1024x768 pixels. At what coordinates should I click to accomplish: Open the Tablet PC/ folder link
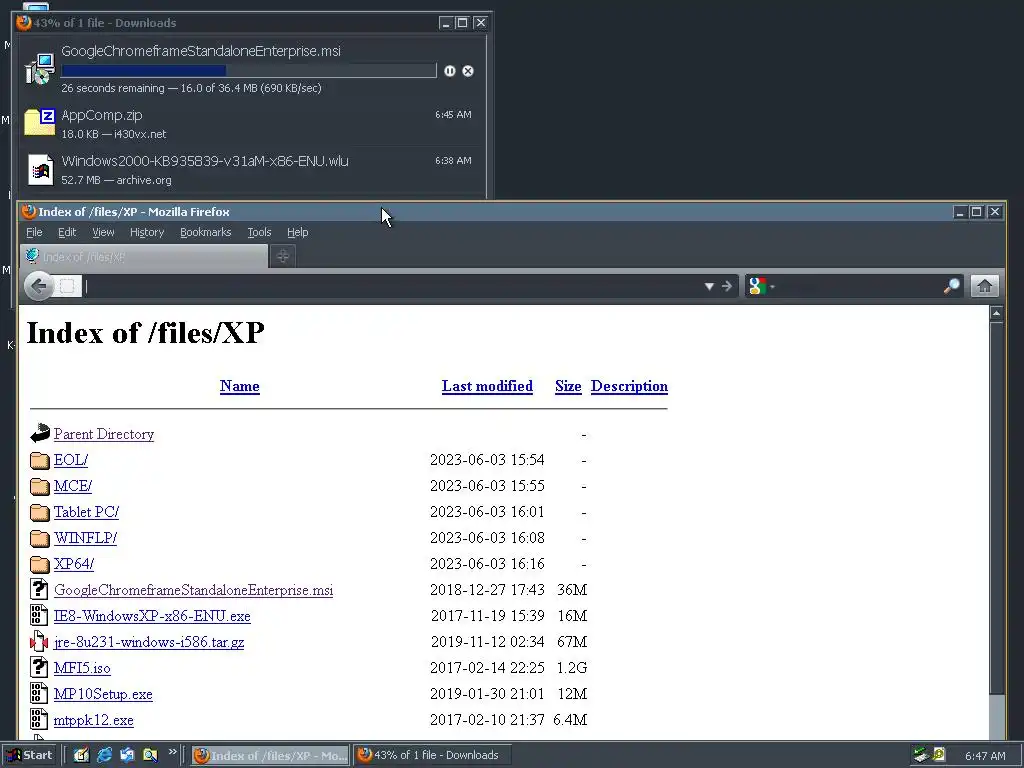pos(86,512)
